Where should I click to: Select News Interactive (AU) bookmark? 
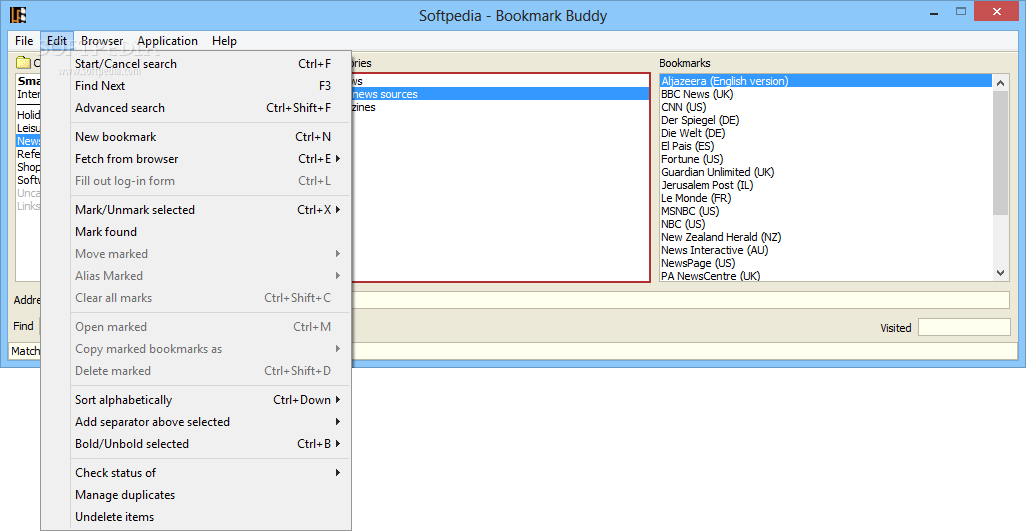(826, 250)
